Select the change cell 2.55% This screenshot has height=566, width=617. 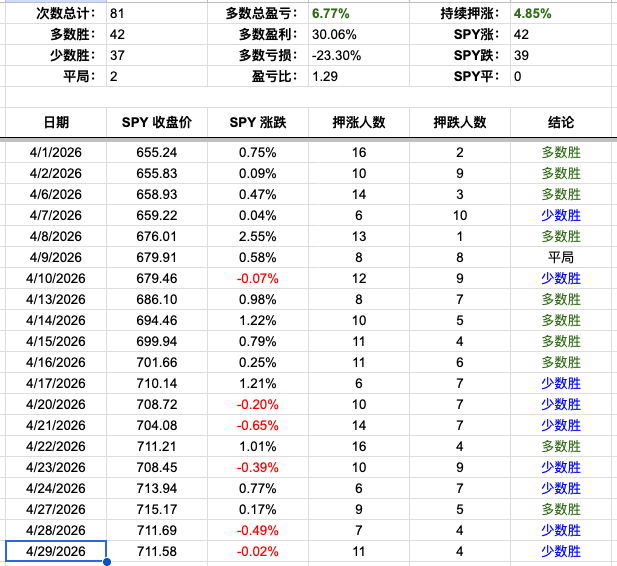tap(258, 236)
